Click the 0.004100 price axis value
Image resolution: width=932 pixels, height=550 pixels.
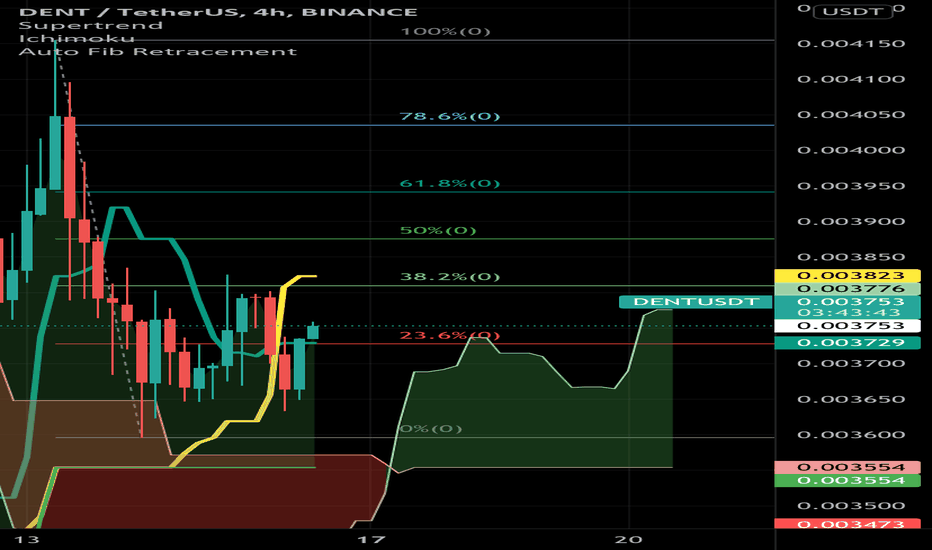(x=851, y=79)
